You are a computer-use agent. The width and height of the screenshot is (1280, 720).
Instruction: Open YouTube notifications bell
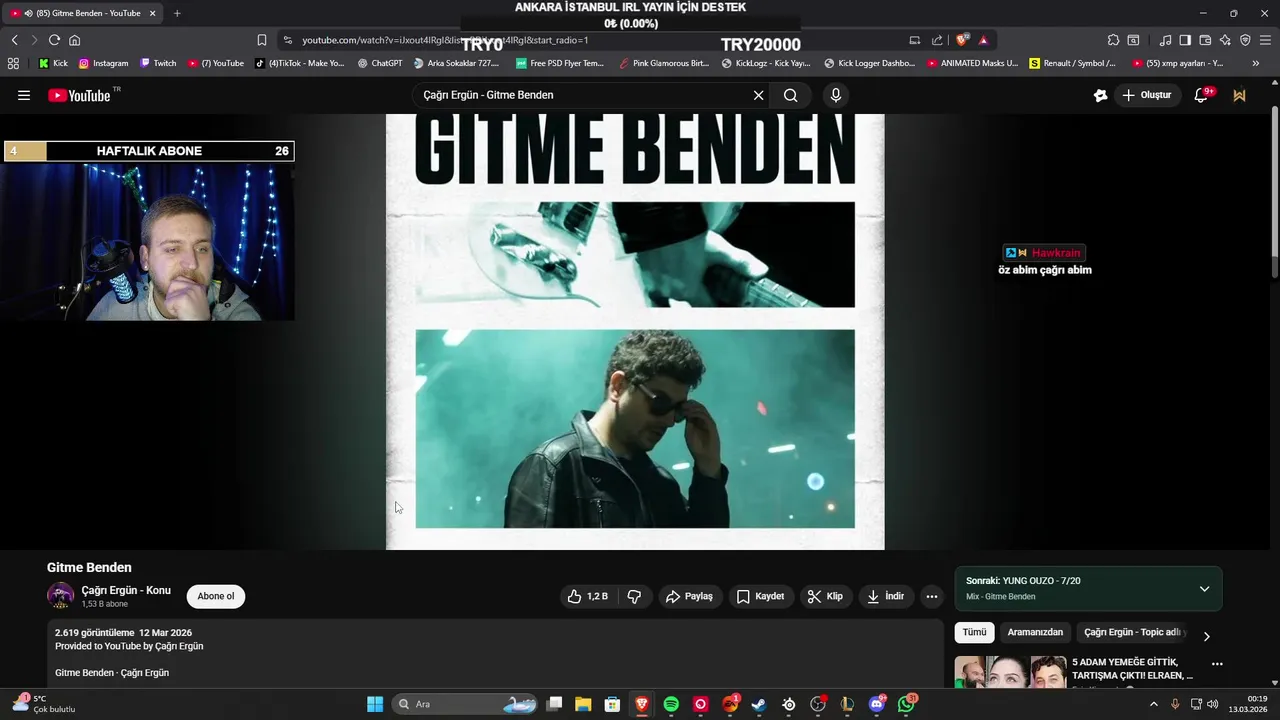pyautogui.click(x=1201, y=95)
